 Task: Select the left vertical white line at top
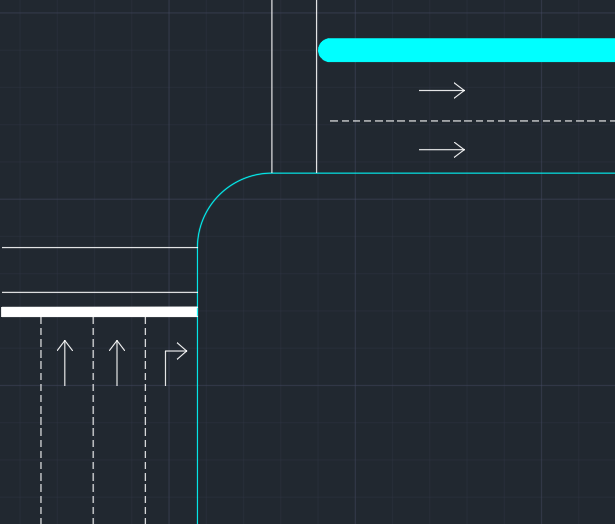[272, 80]
